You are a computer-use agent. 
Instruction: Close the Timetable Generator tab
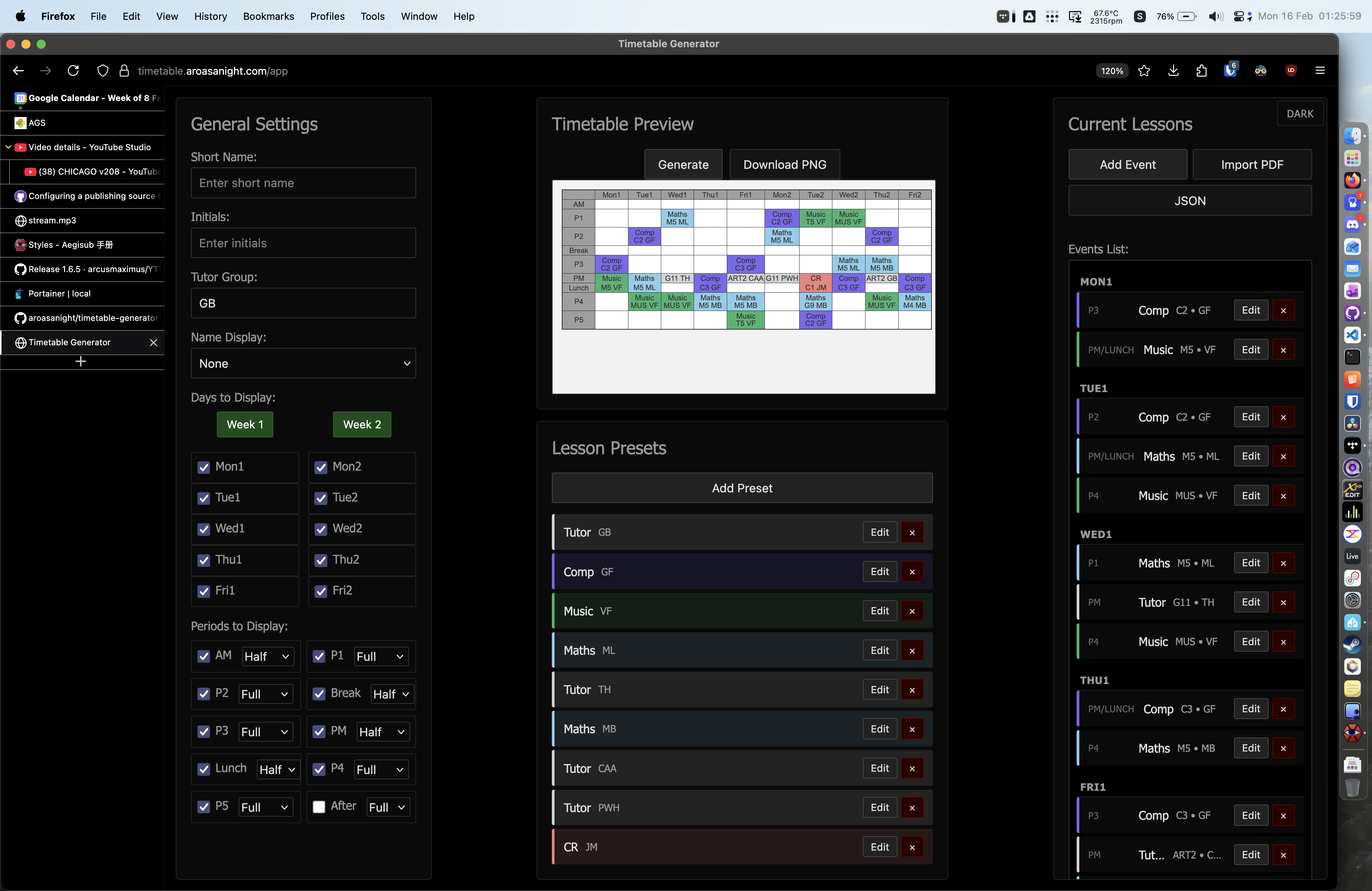[153, 342]
